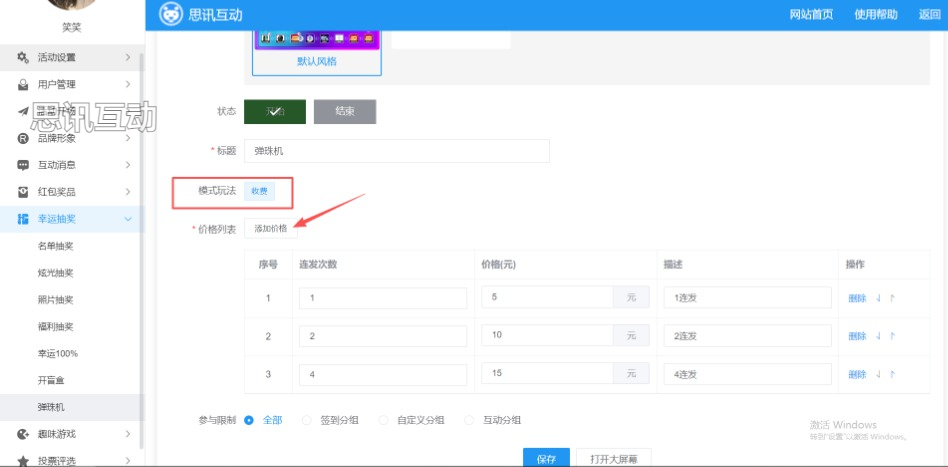Viewport: 948px width, 467px height.
Task: Choose the 自定义分组 radio option
Action: click(x=384, y=420)
